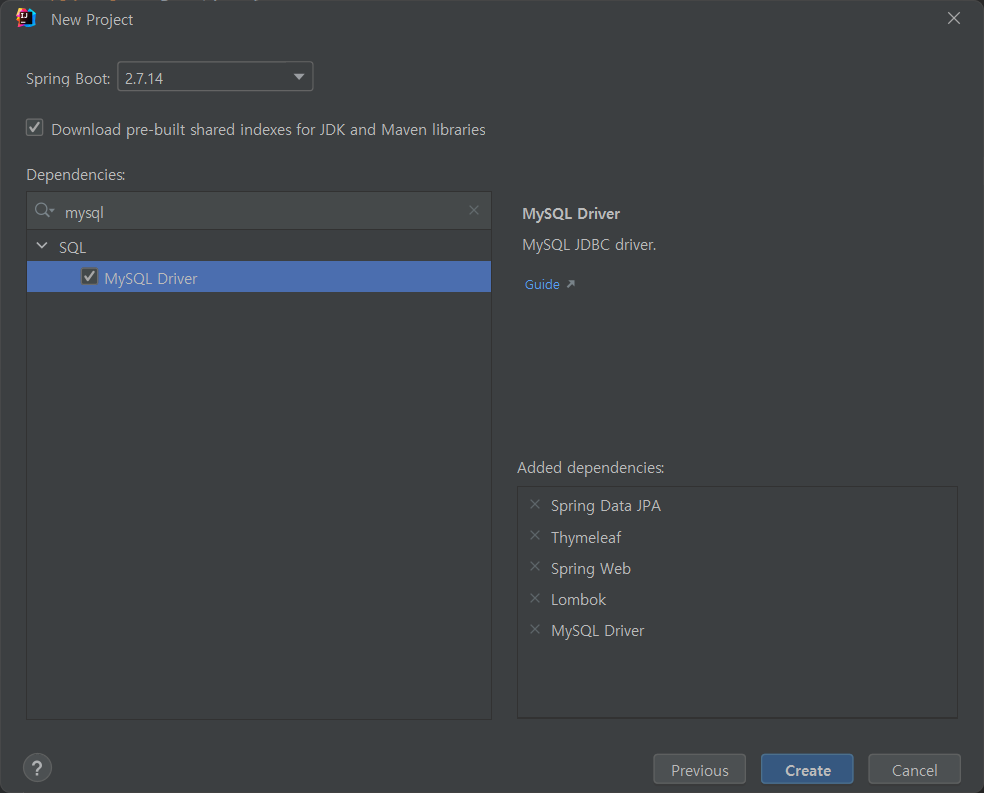Click the Create button

807,769
